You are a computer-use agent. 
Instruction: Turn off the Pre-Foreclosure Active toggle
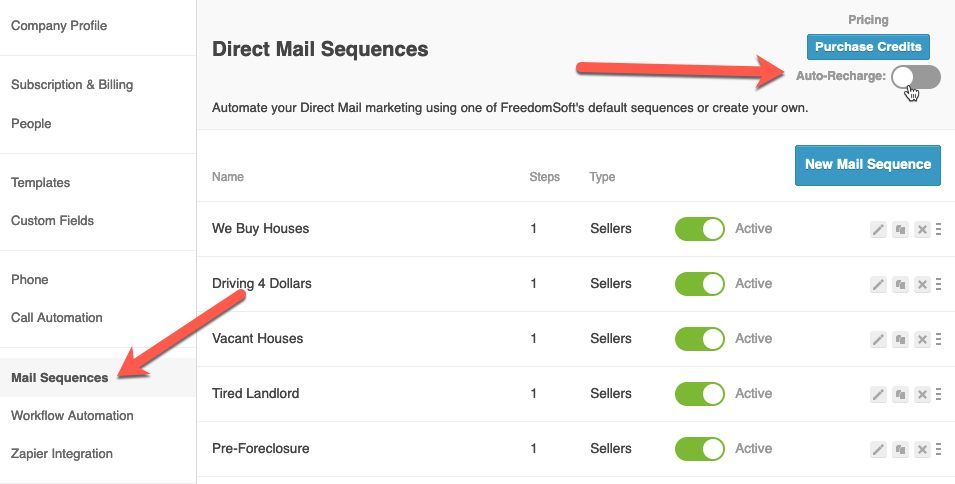pos(700,449)
